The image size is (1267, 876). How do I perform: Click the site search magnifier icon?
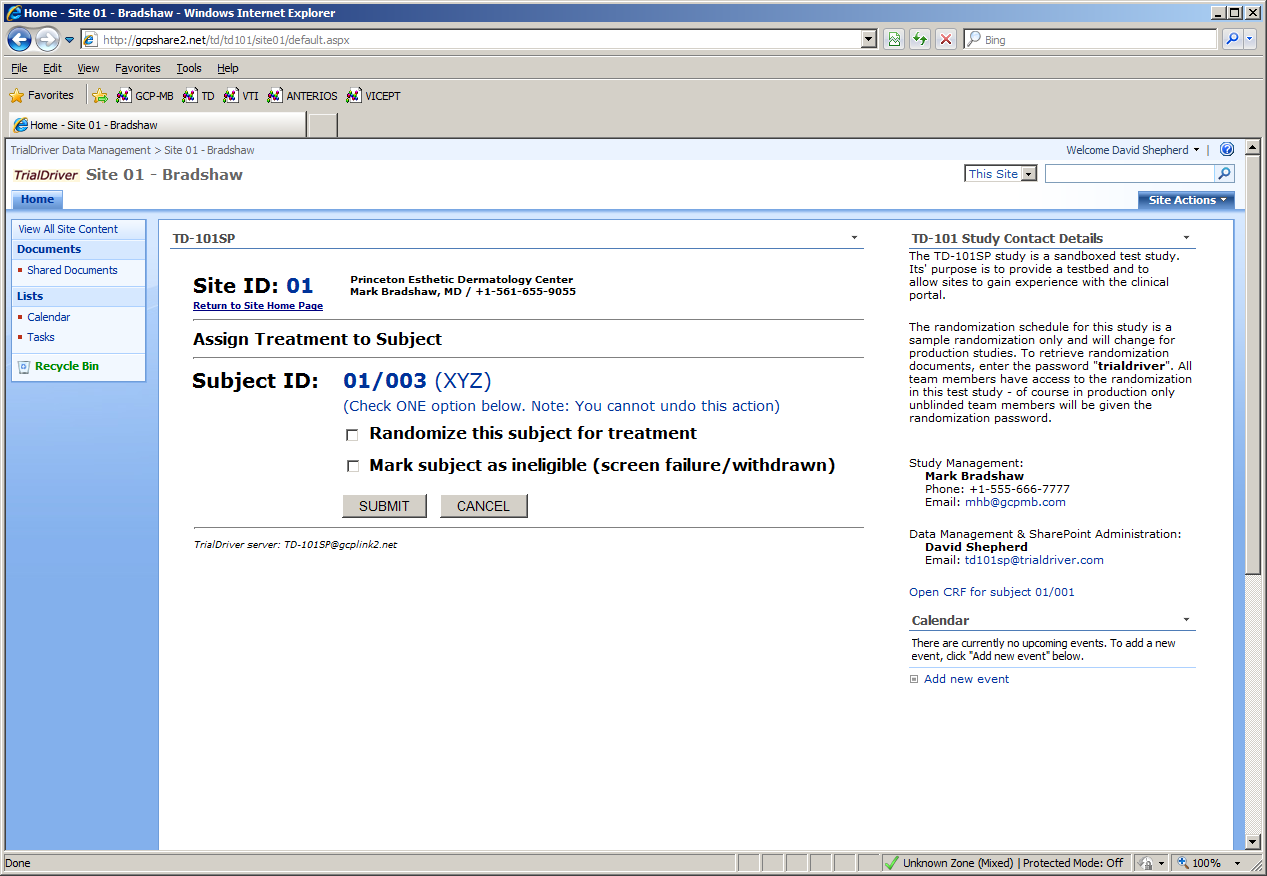tap(1224, 174)
